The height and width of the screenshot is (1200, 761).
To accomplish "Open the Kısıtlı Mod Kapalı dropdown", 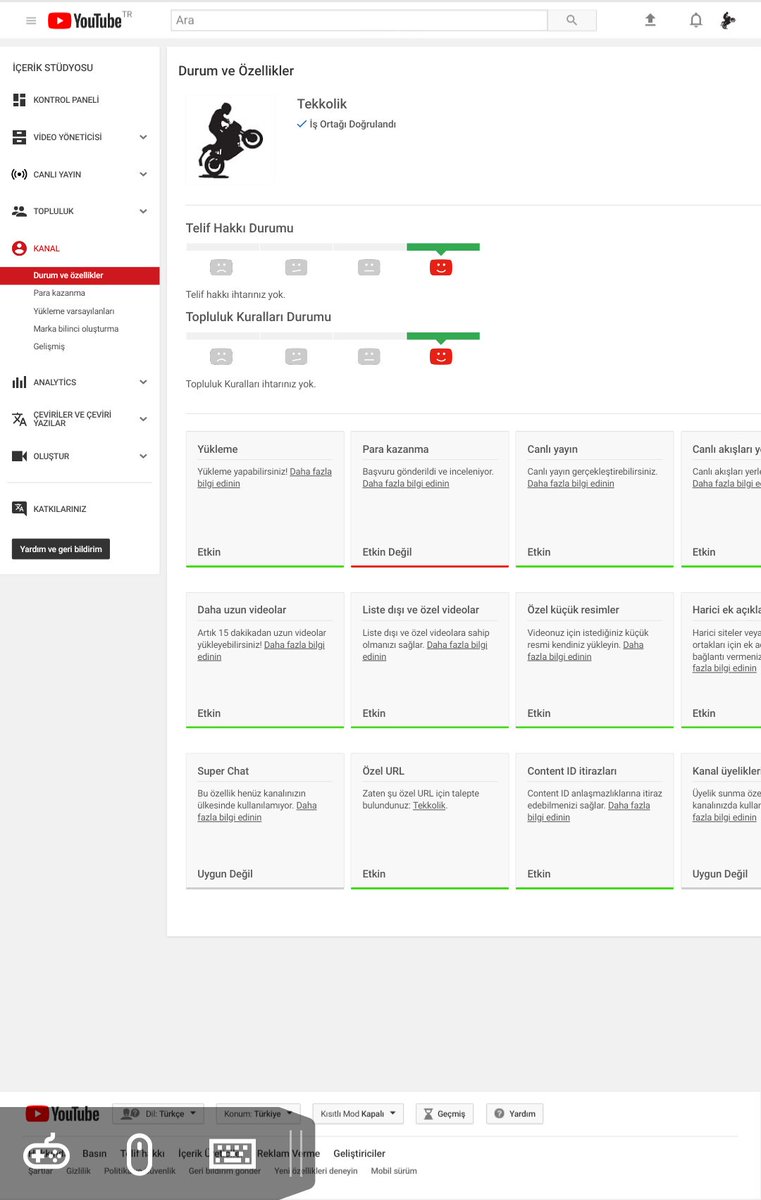I will [x=358, y=1114].
